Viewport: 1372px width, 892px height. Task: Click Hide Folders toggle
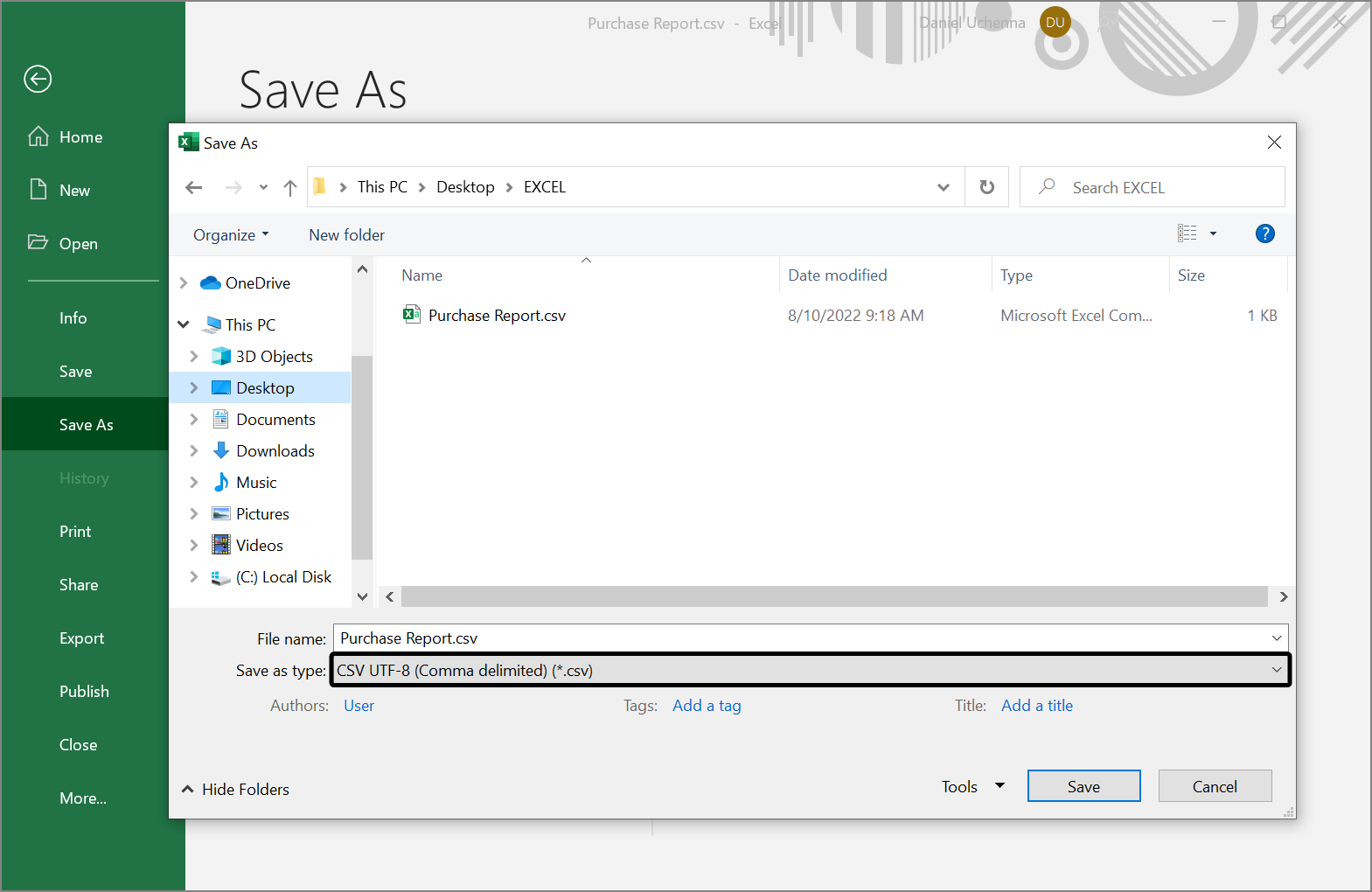235,789
